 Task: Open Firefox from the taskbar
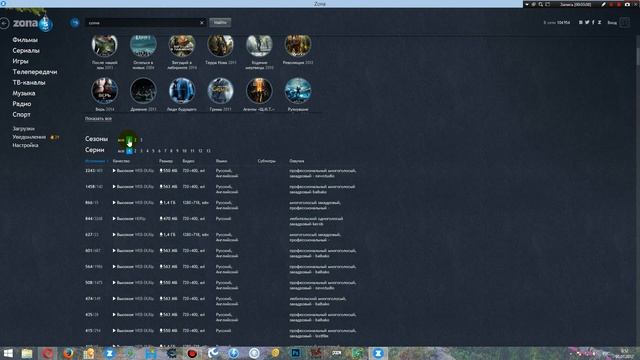click(68, 353)
